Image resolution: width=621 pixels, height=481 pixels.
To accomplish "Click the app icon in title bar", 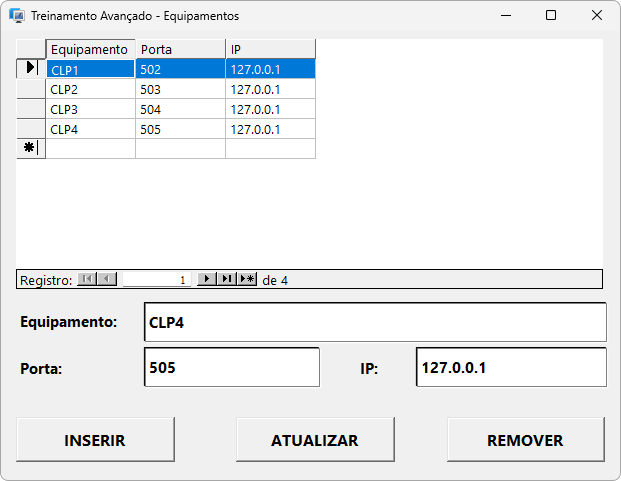I will [x=16, y=16].
